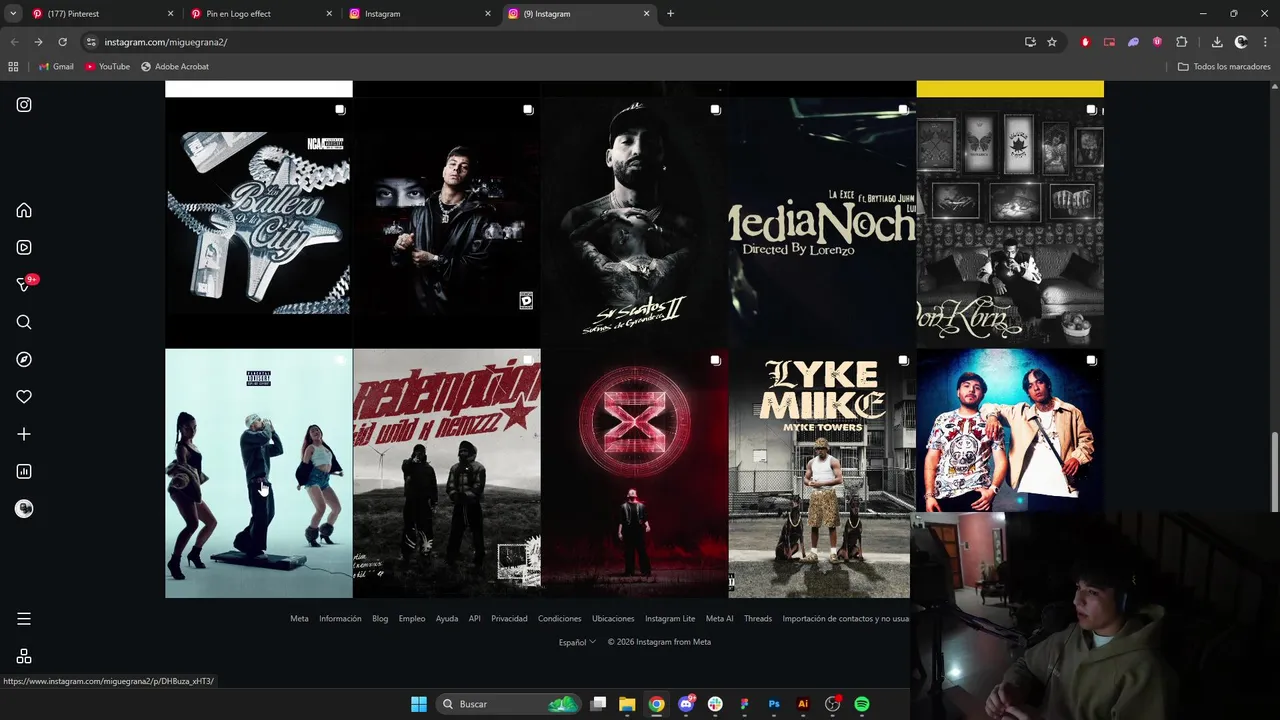Open the Also from Meta icon in sidebar
The width and height of the screenshot is (1280, 720).
[x=24, y=656]
